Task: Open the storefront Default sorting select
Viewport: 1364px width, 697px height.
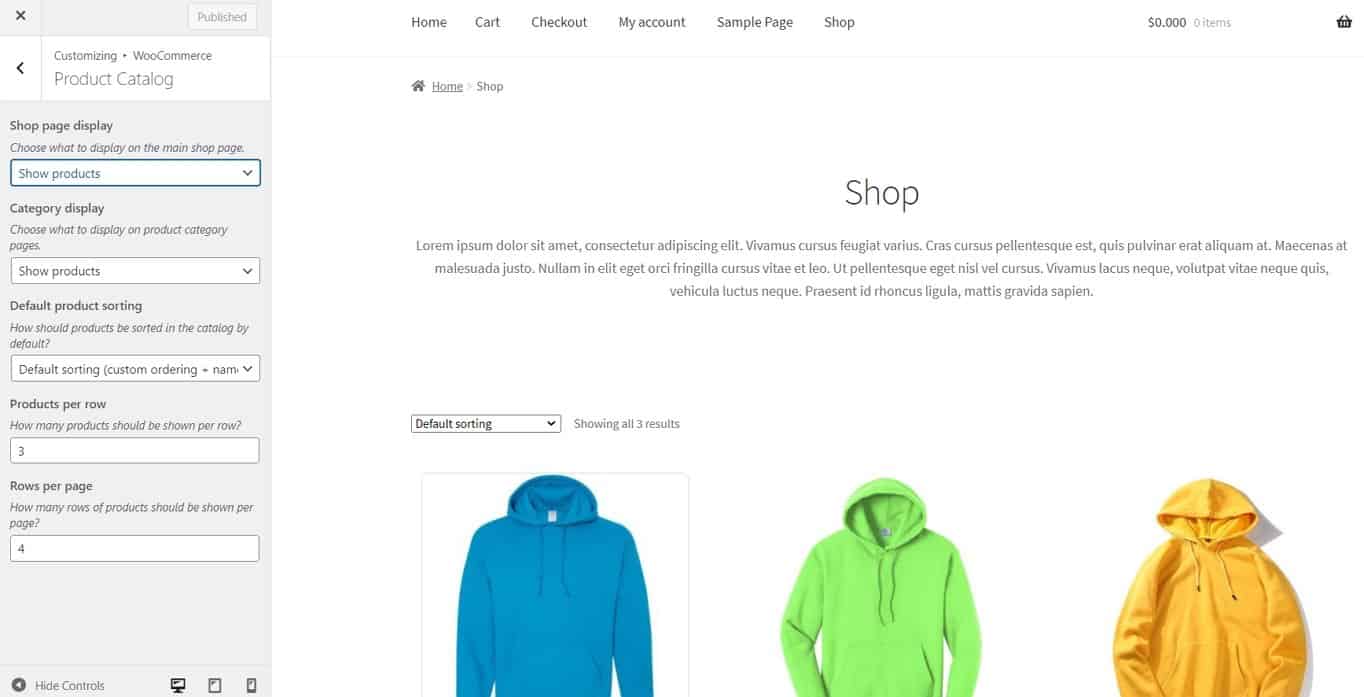Action: pyautogui.click(x=486, y=424)
